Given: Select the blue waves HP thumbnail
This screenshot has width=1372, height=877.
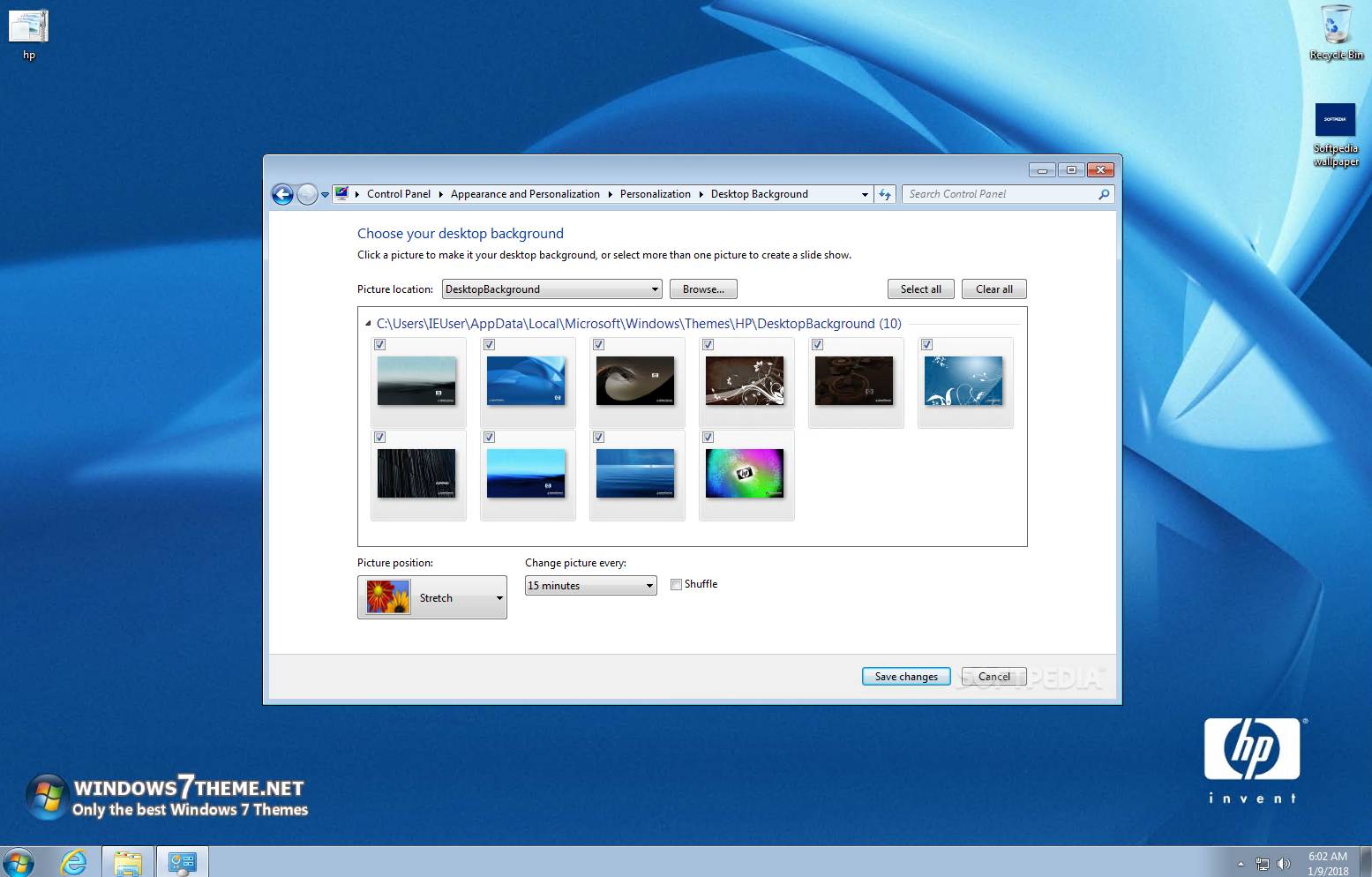Looking at the screenshot, I should pyautogui.click(x=526, y=381).
